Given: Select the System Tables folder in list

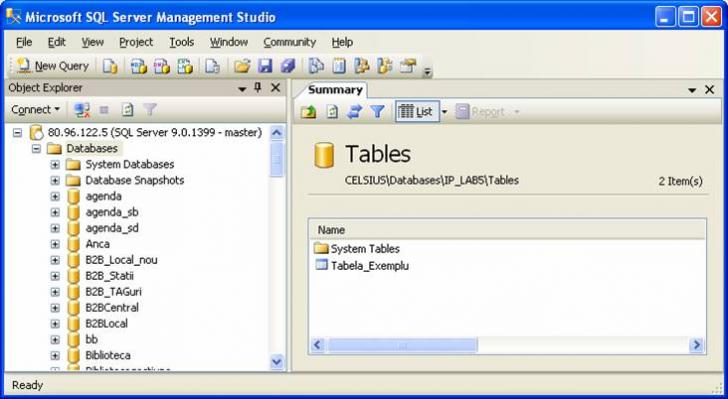Looking at the screenshot, I should pos(364,249).
